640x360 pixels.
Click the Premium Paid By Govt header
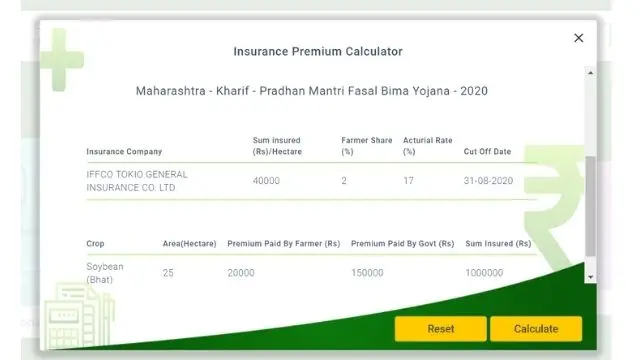(x=402, y=244)
